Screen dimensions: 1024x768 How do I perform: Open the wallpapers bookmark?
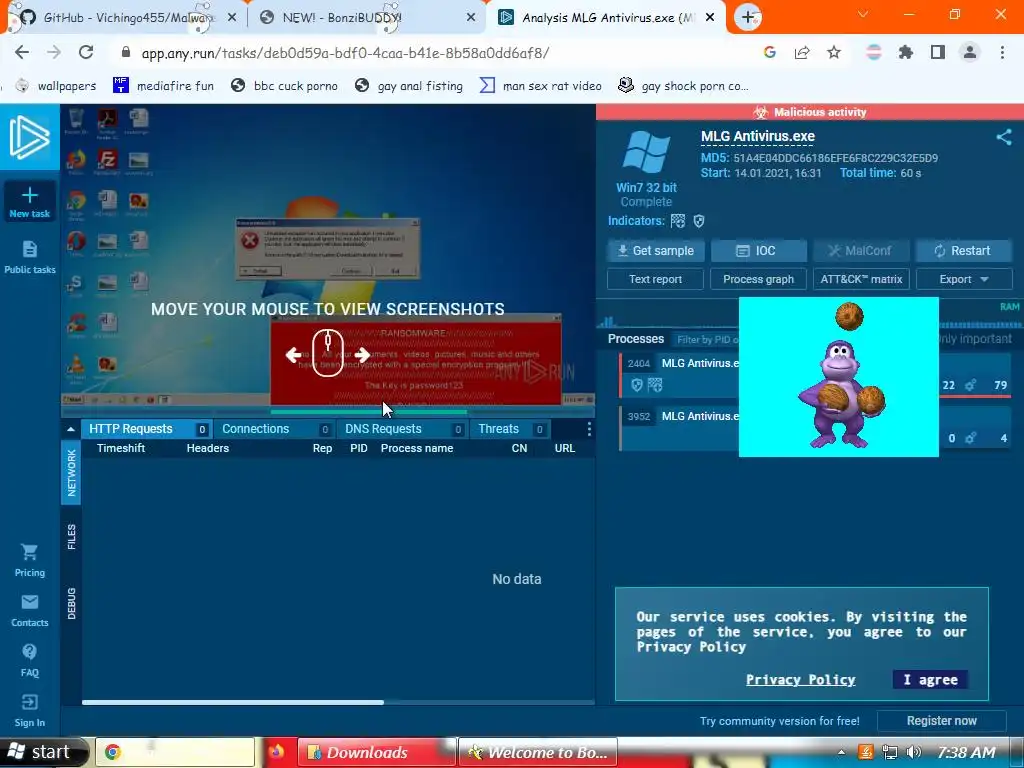56,86
